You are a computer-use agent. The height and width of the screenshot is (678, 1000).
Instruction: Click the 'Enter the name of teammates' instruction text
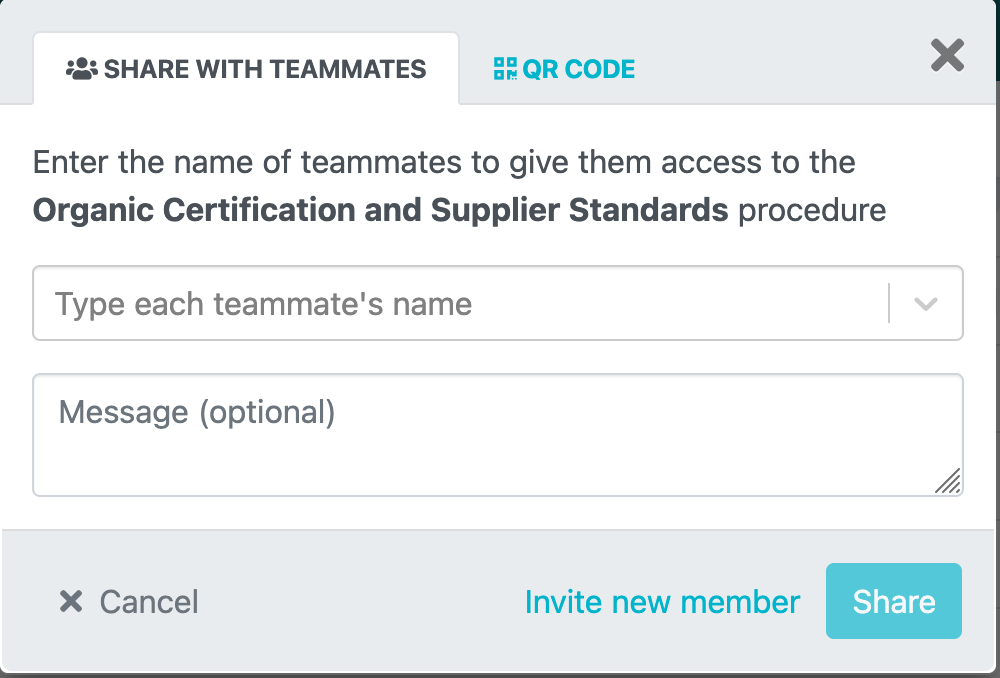444,162
